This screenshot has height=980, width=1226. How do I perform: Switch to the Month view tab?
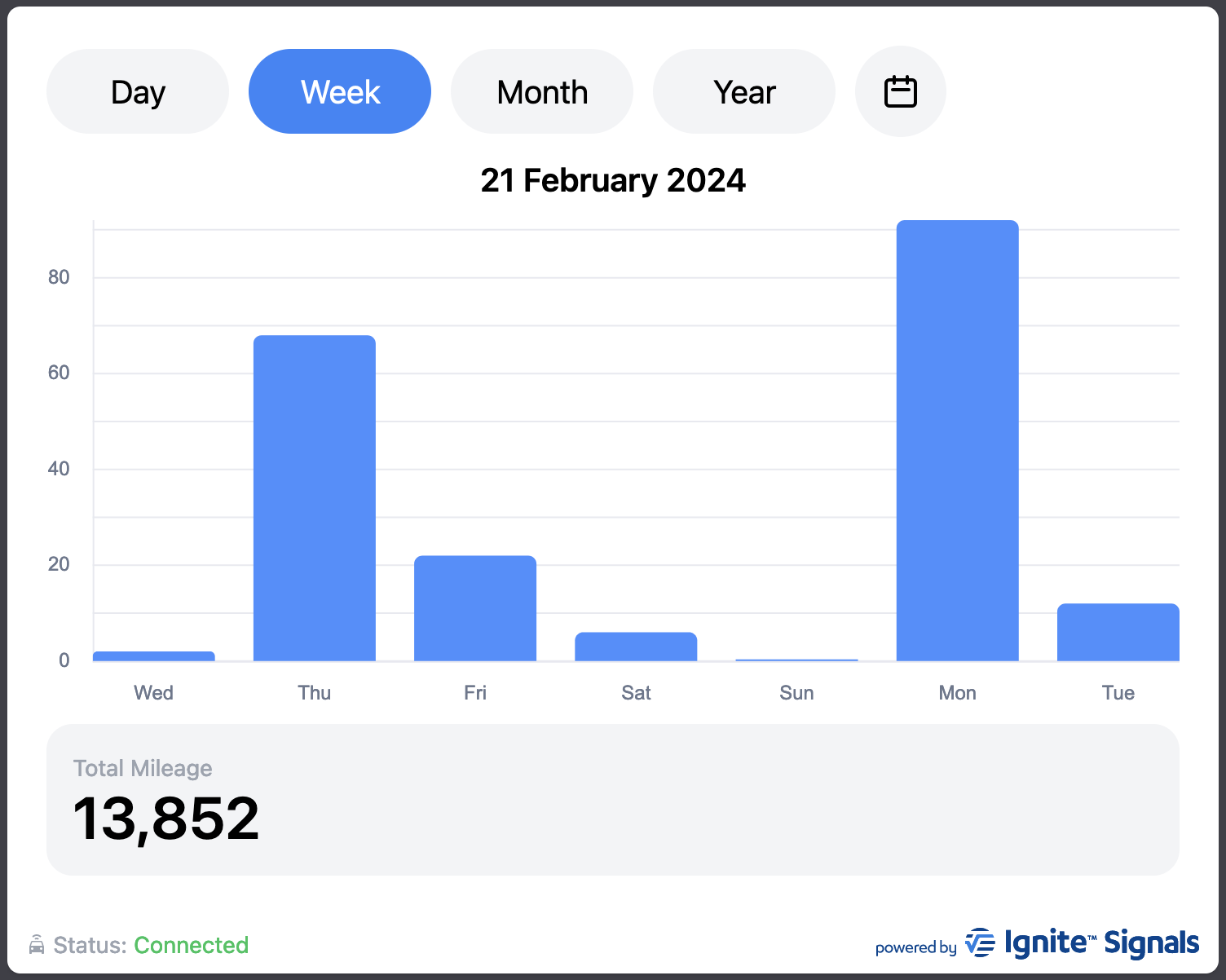(542, 91)
